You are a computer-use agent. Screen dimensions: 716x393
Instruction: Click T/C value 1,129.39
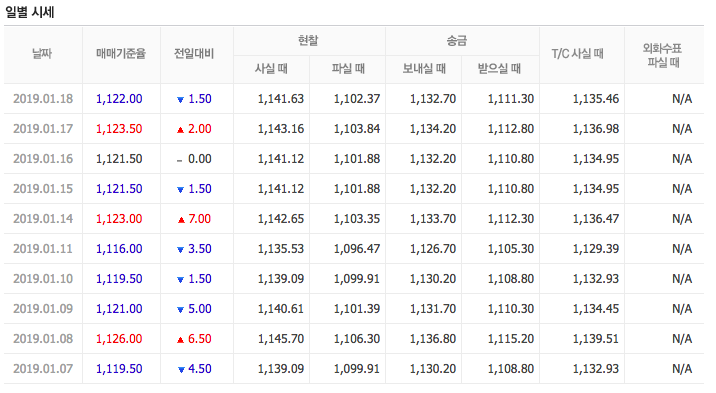click(x=596, y=249)
